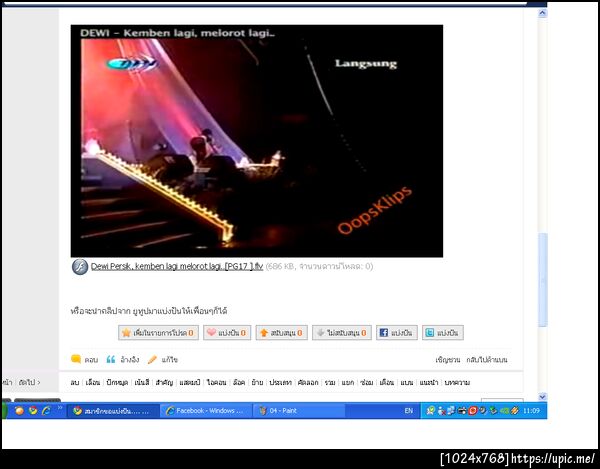Viewport: 600px width, 469px height.
Task: Click the pencil edit icon
Action: pyautogui.click(x=152, y=359)
